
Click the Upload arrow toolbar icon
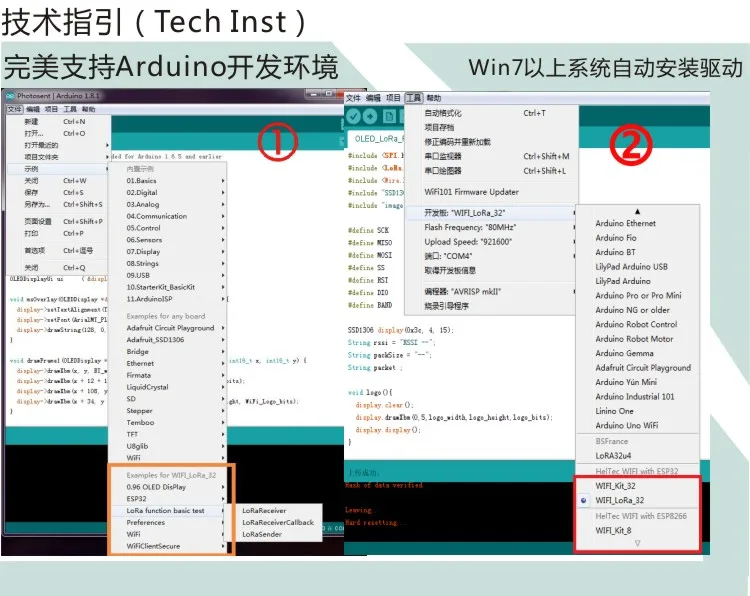(370, 116)
